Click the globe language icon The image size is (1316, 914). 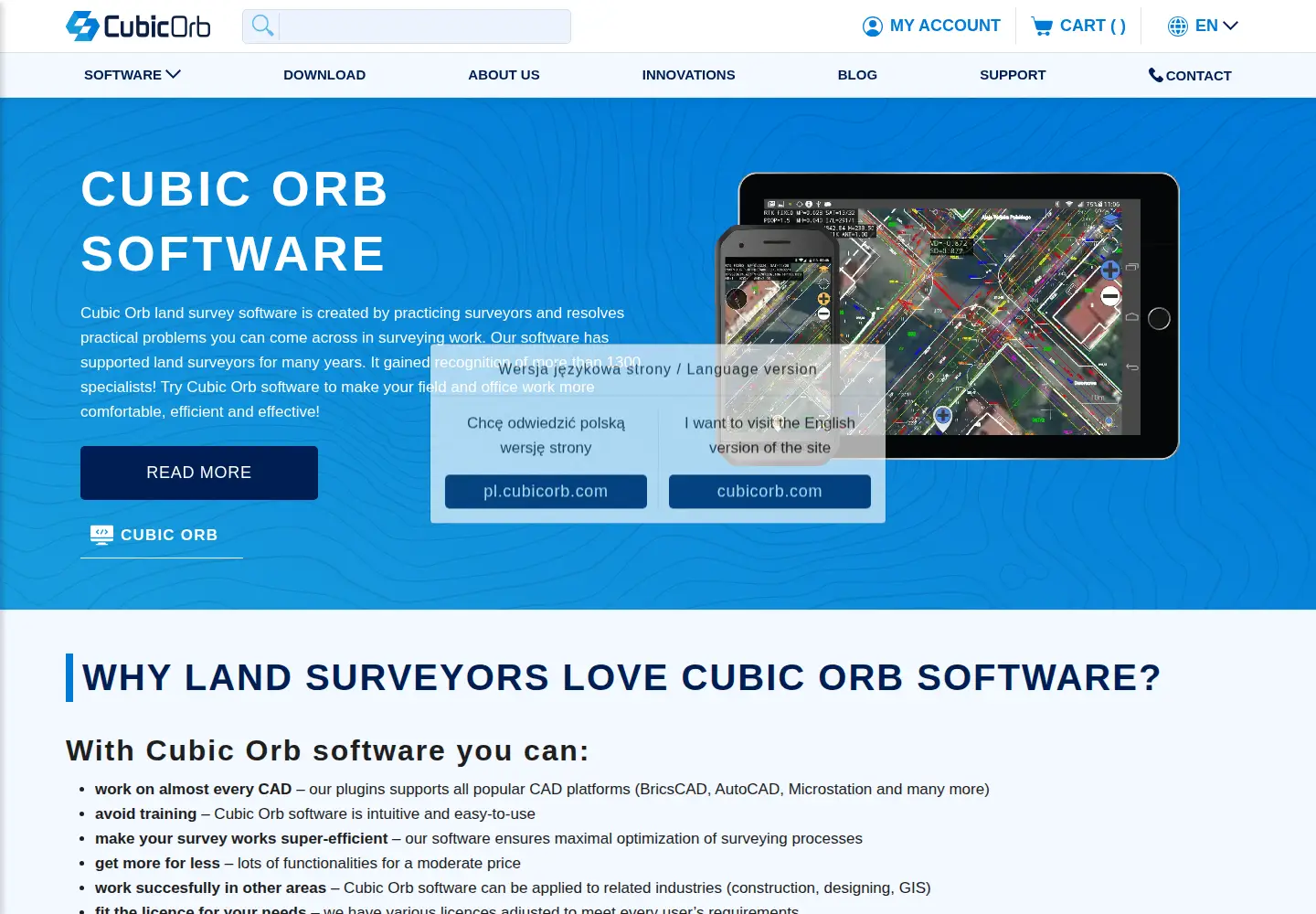1178,27
